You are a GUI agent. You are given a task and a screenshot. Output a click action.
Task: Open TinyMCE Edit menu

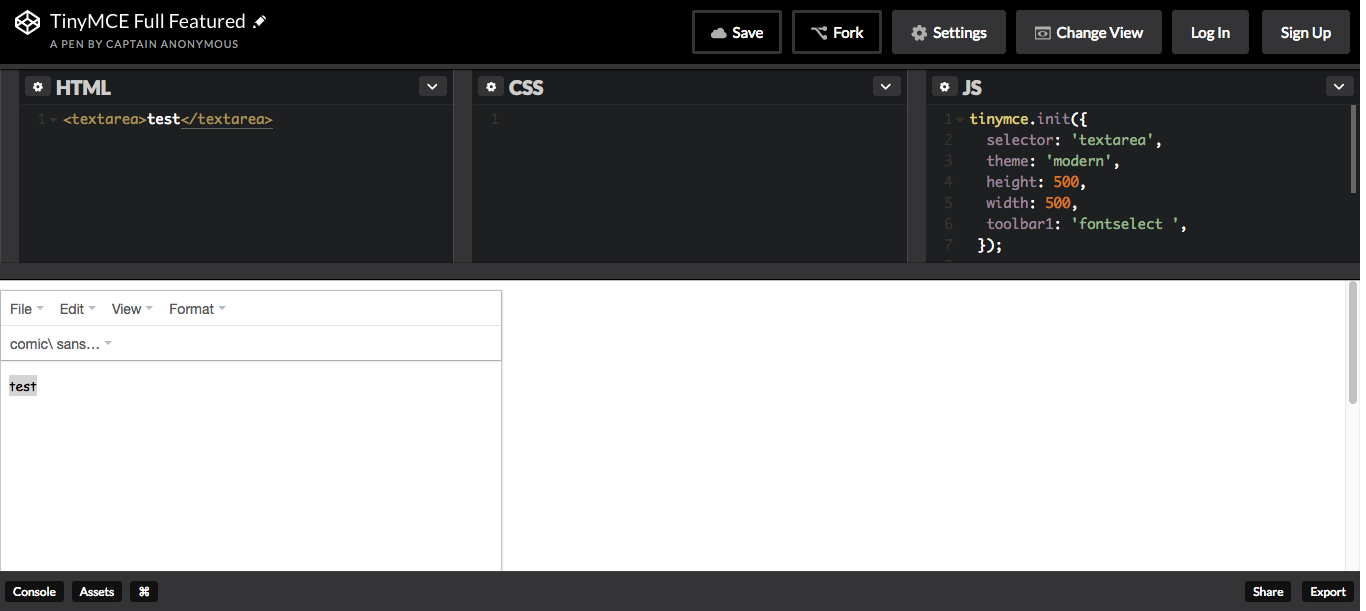(x=77, y=309)
